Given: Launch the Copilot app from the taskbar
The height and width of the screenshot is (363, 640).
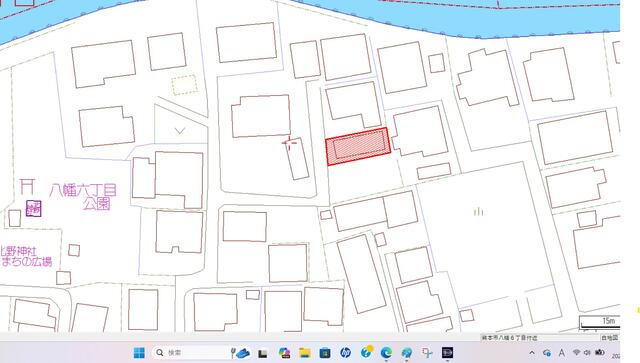Looking at the screenshot, I should 284,353.
